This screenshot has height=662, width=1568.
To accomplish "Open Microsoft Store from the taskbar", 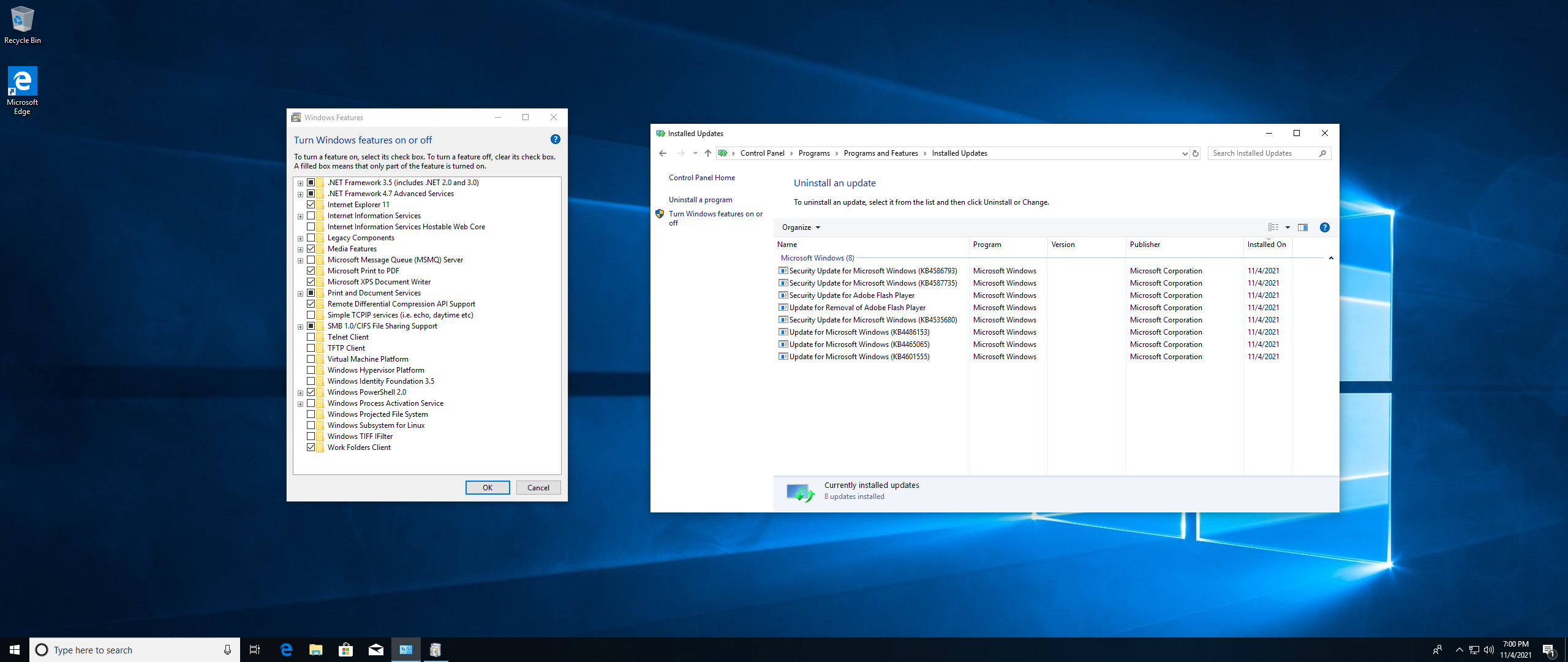I will (x=346, y=650).
